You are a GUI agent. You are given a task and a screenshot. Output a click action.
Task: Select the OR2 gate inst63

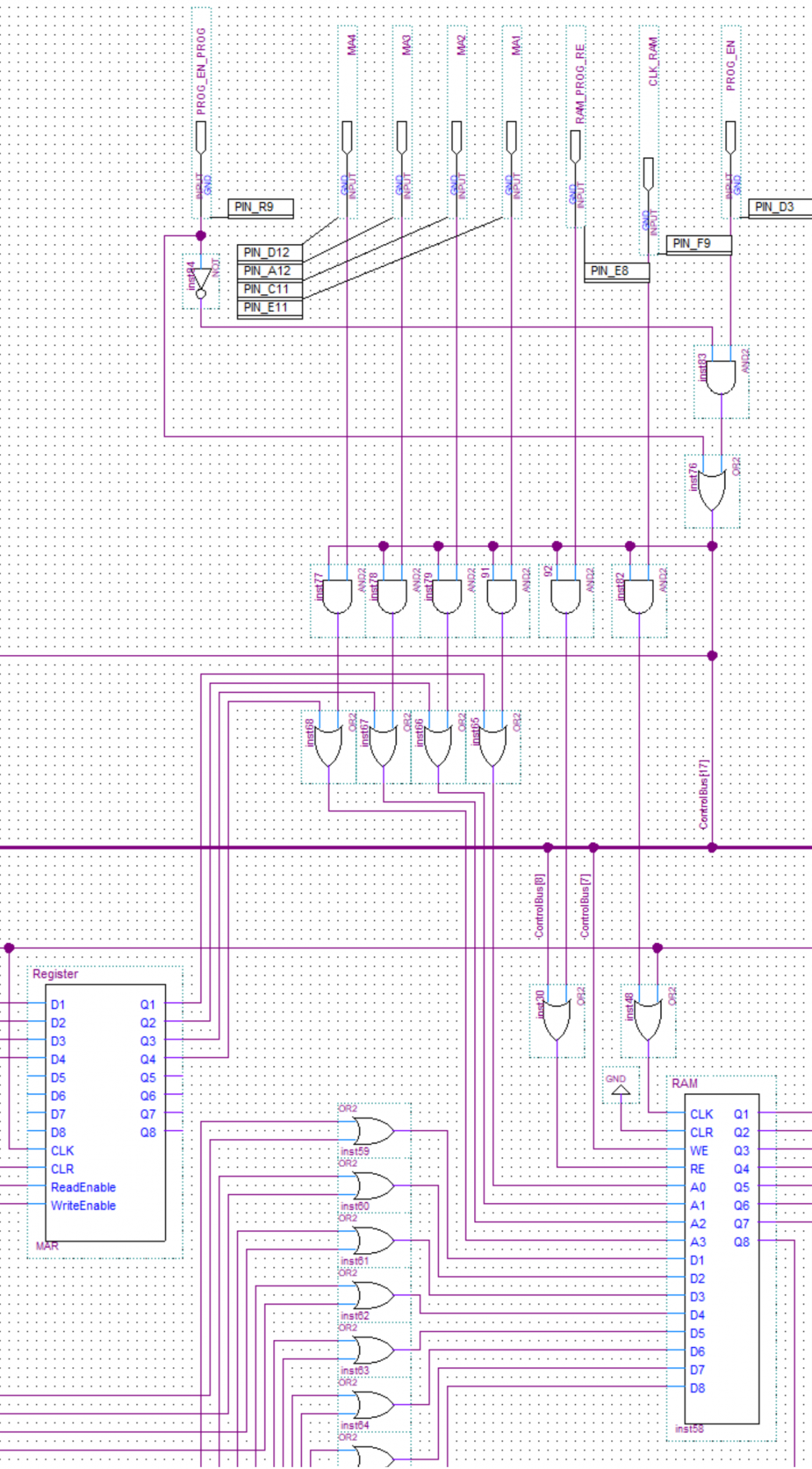click(x=374, y=1350)
